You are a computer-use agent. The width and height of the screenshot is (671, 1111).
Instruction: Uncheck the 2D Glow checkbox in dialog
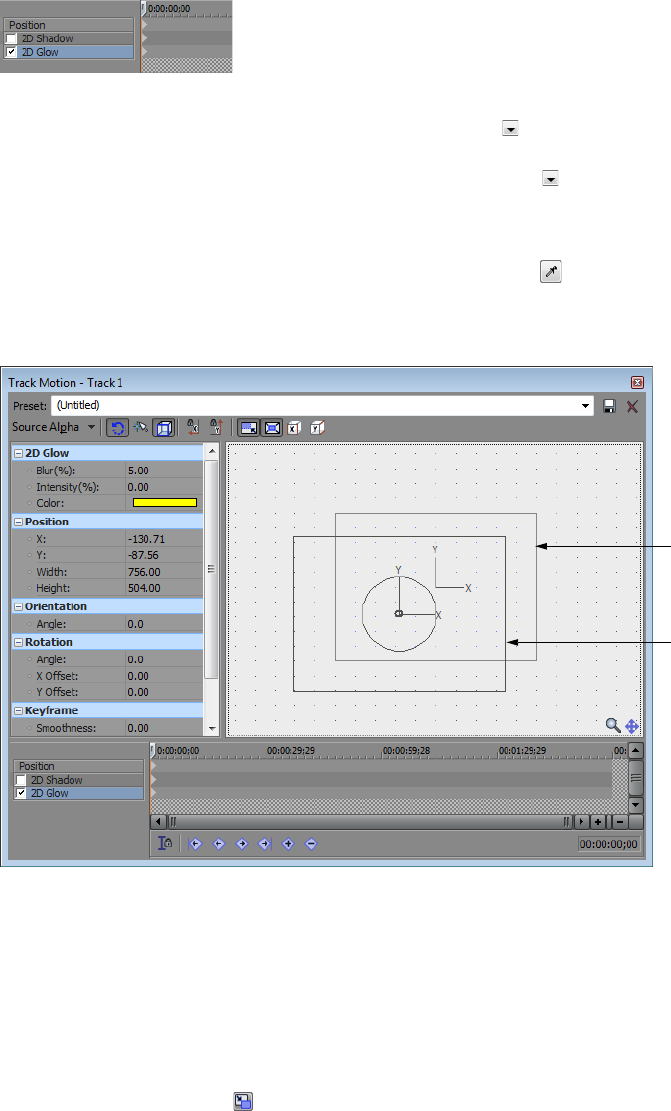pyautogui.click(x=21, y=794)
